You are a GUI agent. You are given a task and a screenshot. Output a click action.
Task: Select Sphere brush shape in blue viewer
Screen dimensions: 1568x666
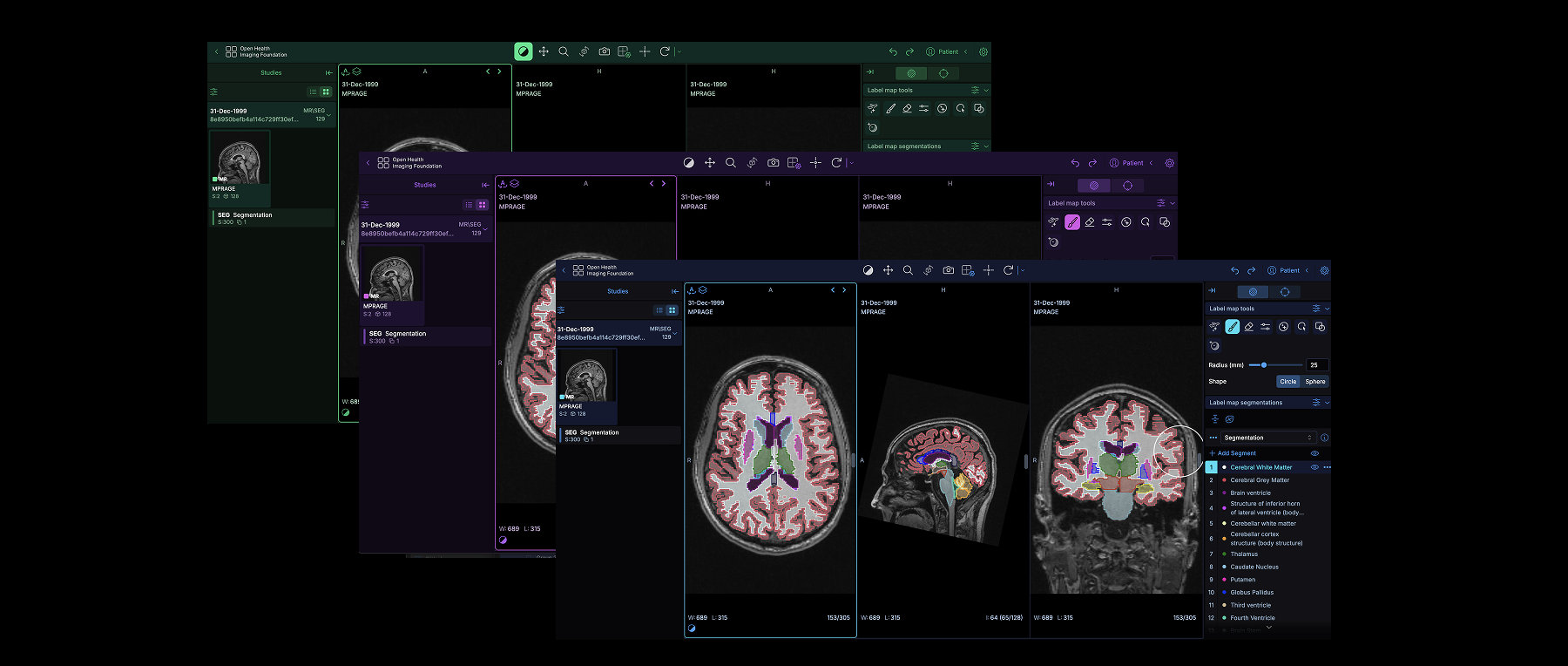[1315, 381]
